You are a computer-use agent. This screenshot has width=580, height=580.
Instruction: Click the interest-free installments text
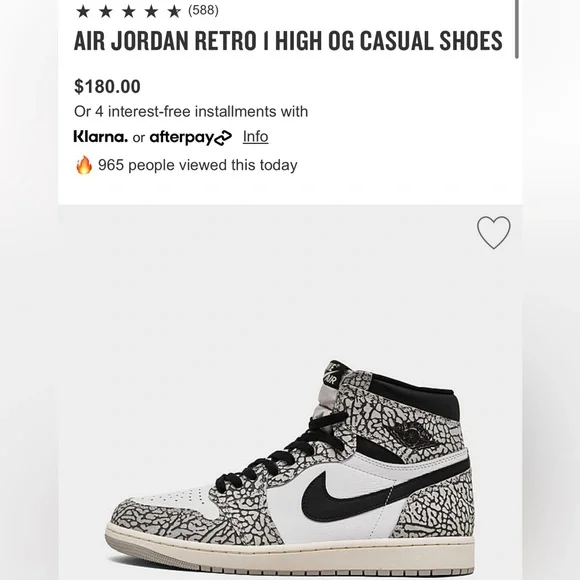tap(191, 111)
